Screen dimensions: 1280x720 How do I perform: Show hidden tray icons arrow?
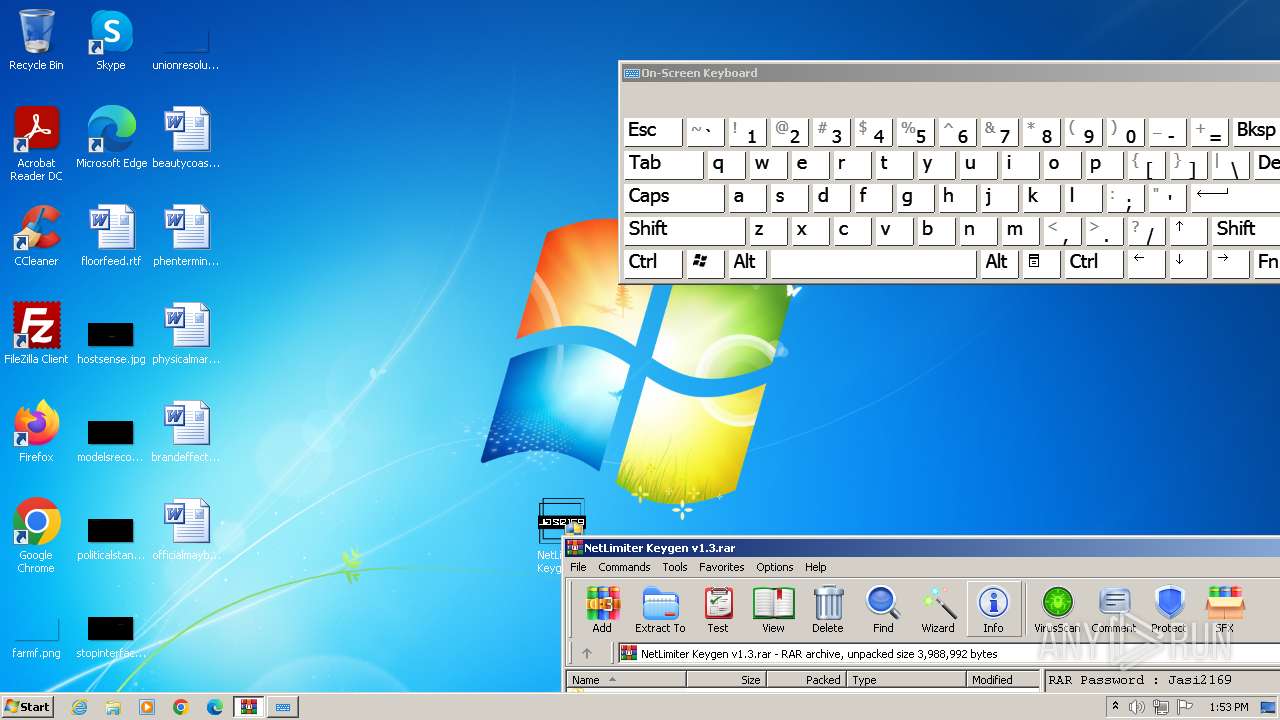1115,707
